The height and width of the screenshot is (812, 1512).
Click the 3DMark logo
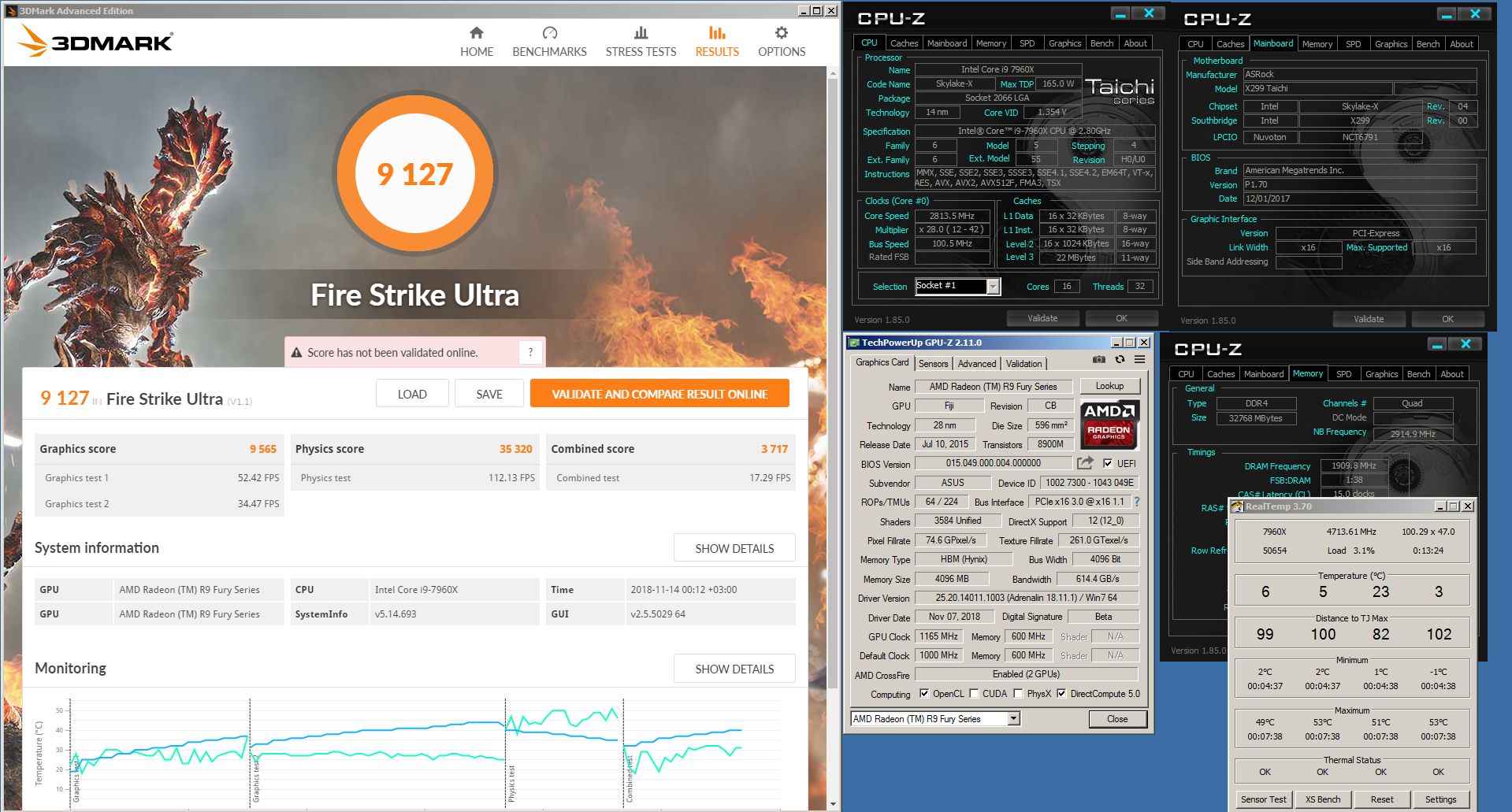pos(95,41)
